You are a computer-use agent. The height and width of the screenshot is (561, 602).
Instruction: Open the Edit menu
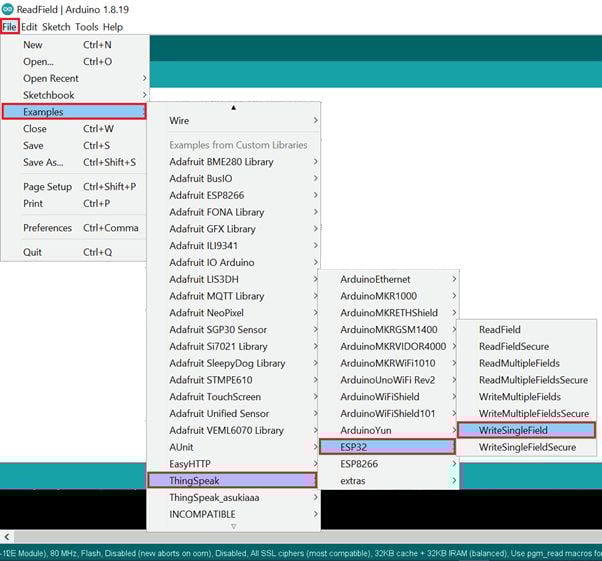(x=29, y=27)
